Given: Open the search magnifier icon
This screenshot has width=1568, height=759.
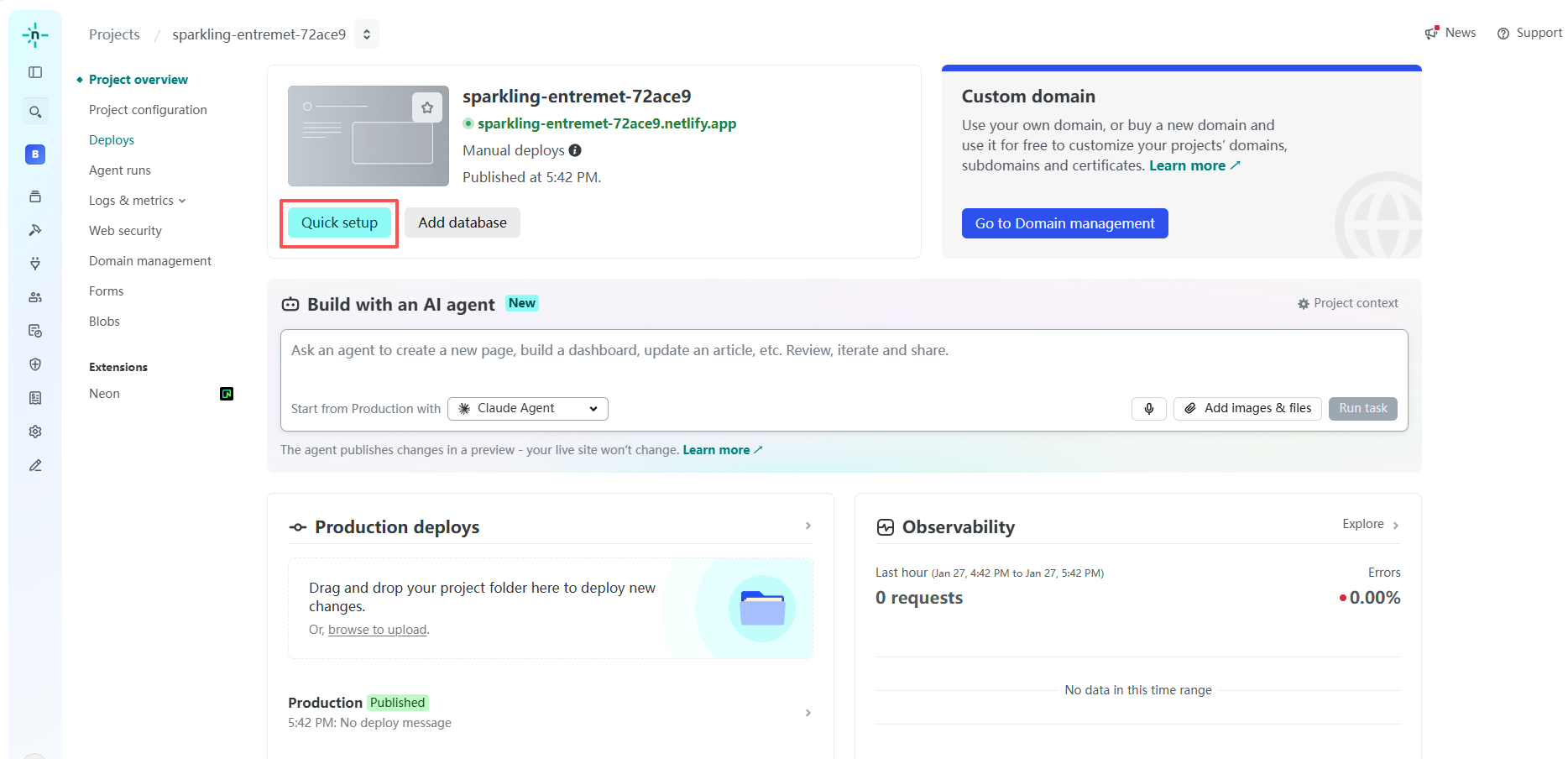Looking at the screenshot, I should pyautogui.click(x=35, y=112).
